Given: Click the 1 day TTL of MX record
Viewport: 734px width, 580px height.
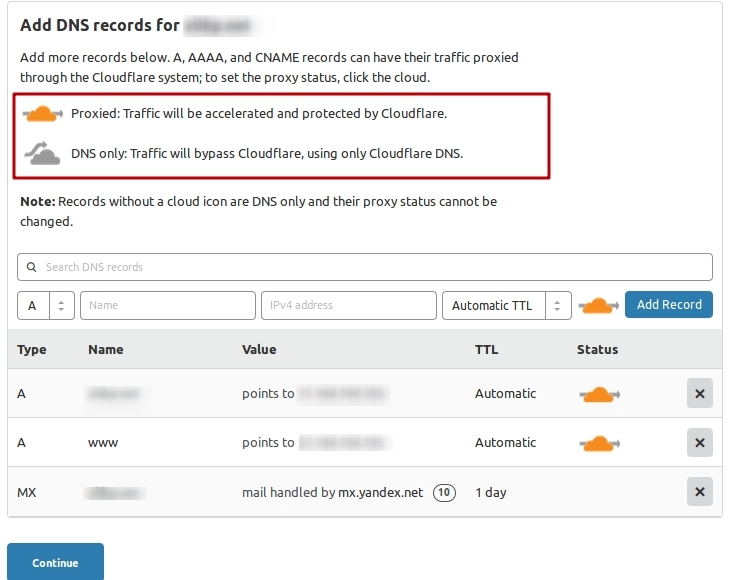Looking at the screenshot, I should tap(490, 492).
